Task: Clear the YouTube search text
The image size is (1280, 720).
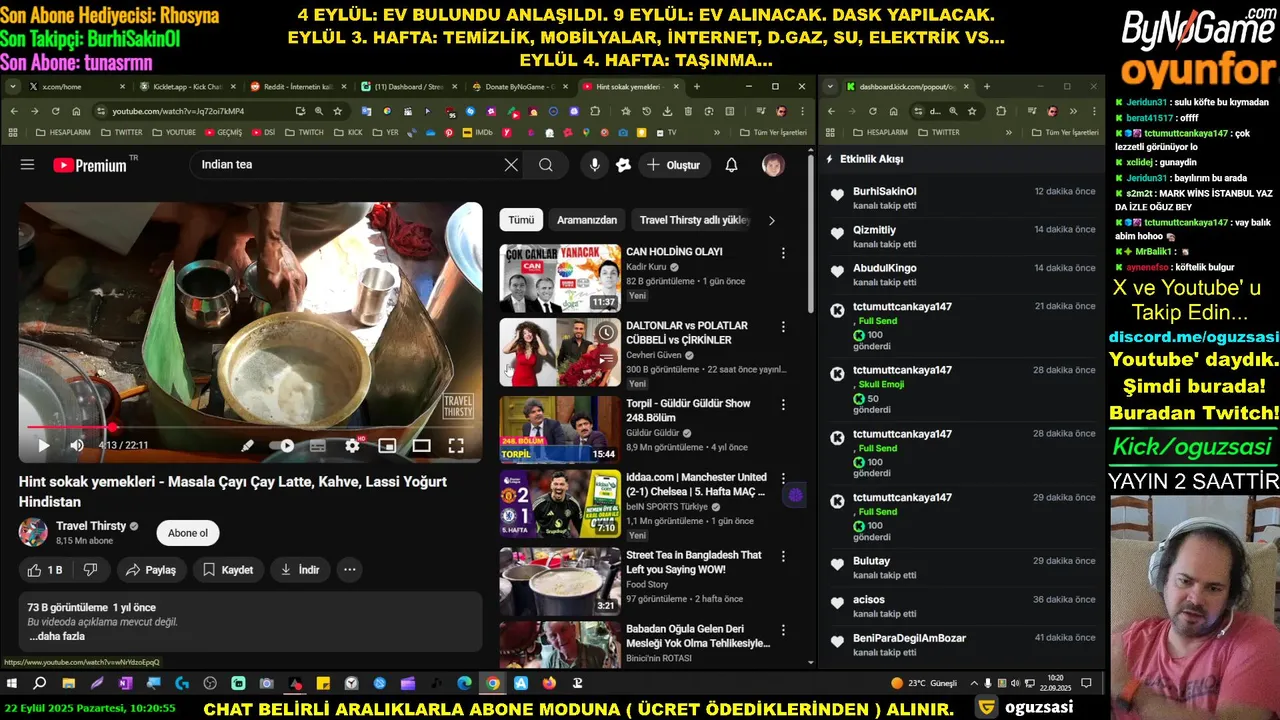Action: coord(511,165)
